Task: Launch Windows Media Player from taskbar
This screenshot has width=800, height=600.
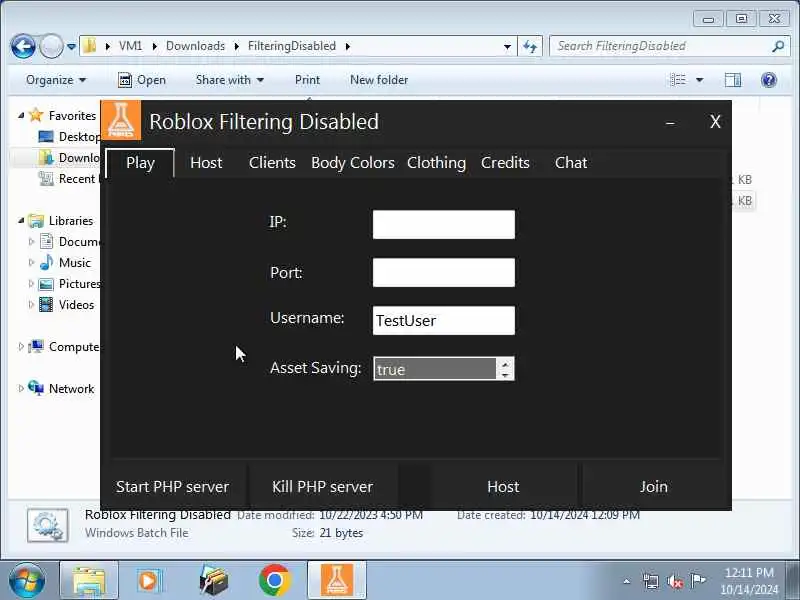Action: point(149,581)
